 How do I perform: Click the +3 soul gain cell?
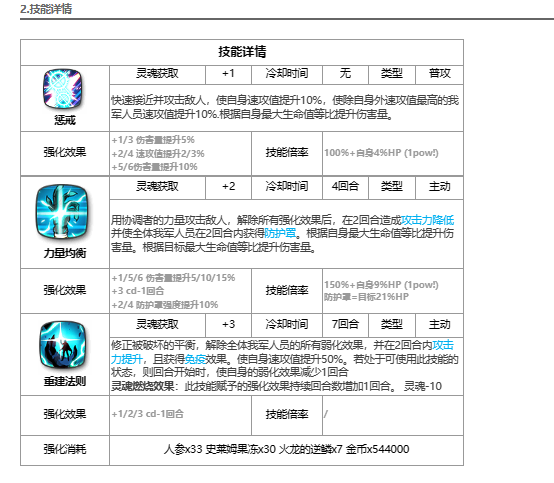(228, 324)
